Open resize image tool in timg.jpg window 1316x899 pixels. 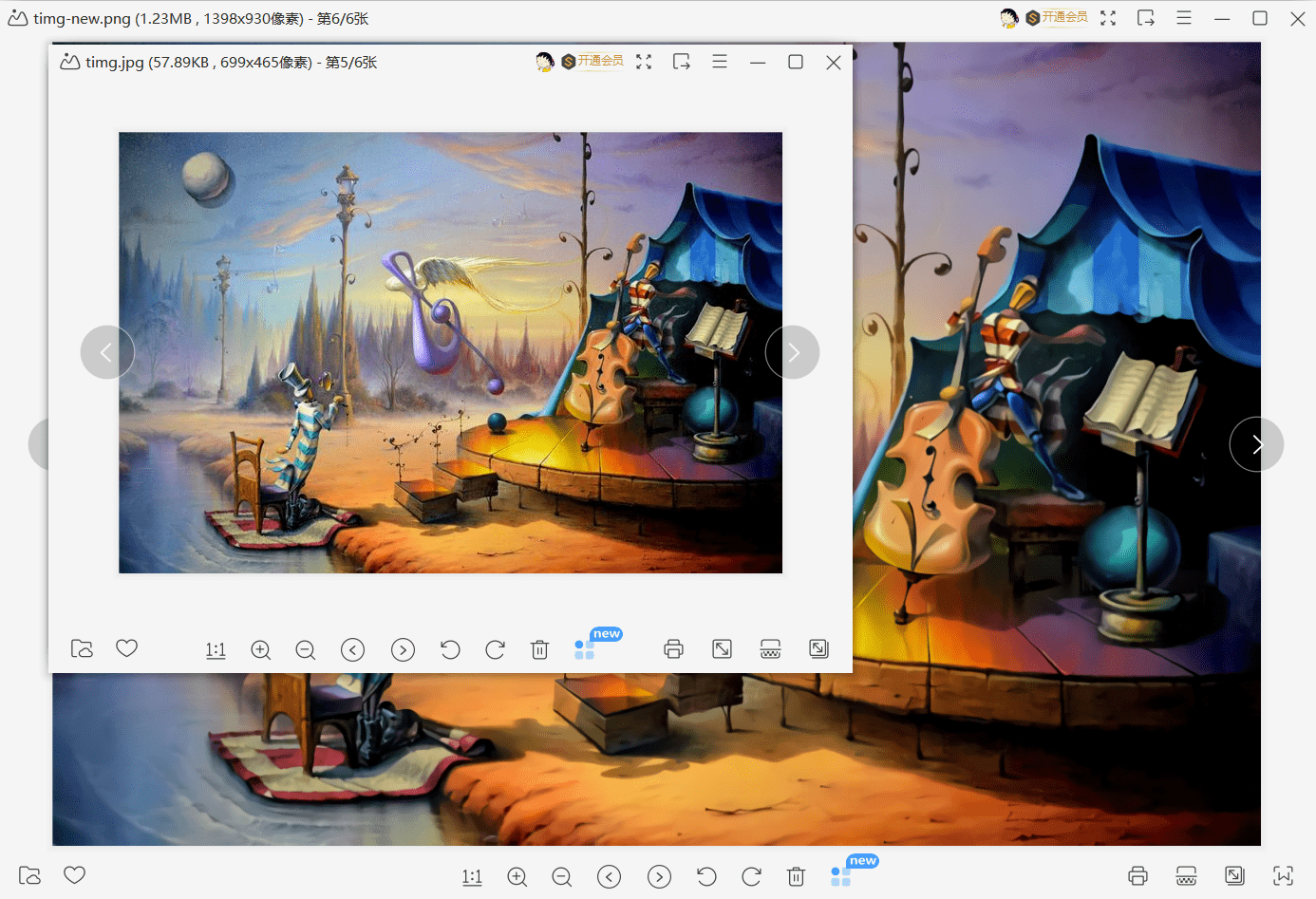(723, 649)
